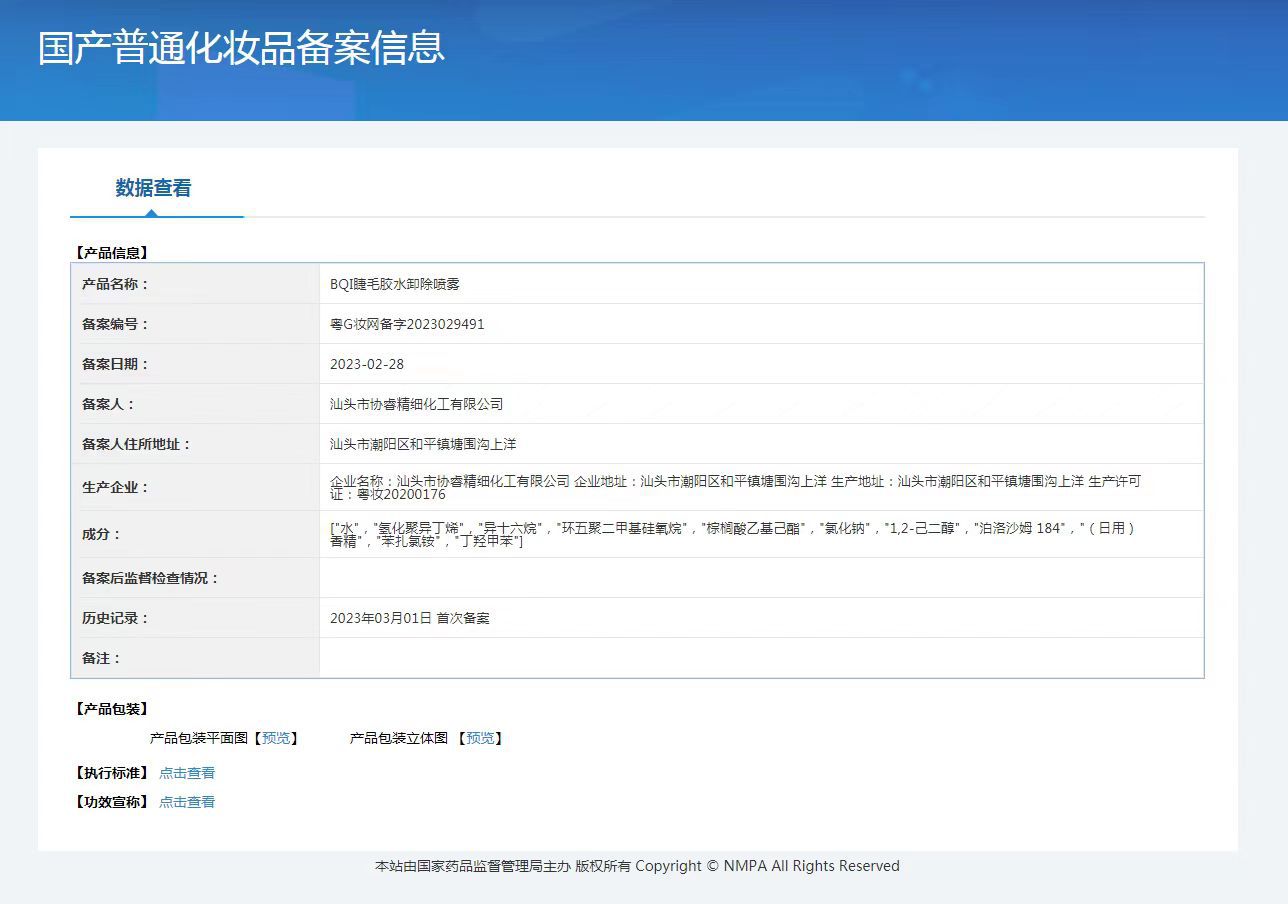The image size is (1288, 904).
Task: Open the 数据查看 tab
Action: click(153, 188)
